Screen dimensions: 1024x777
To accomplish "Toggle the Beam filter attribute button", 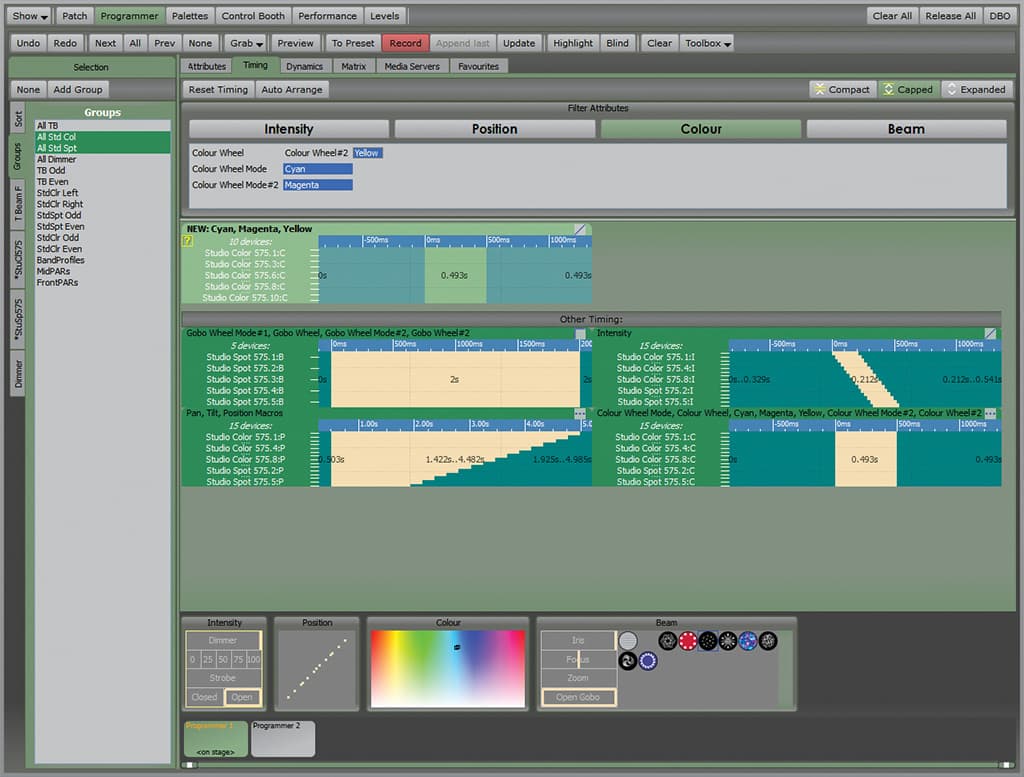I will (906, 129).
